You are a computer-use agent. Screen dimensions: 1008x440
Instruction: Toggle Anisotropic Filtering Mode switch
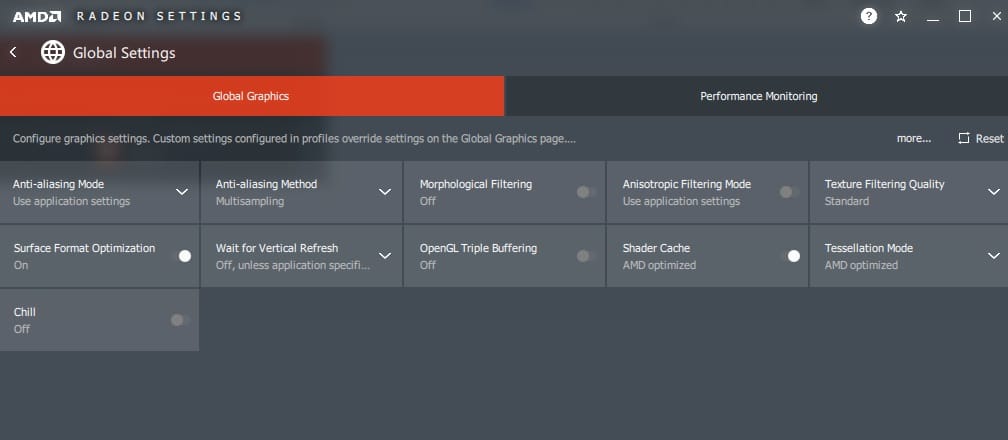789,192
